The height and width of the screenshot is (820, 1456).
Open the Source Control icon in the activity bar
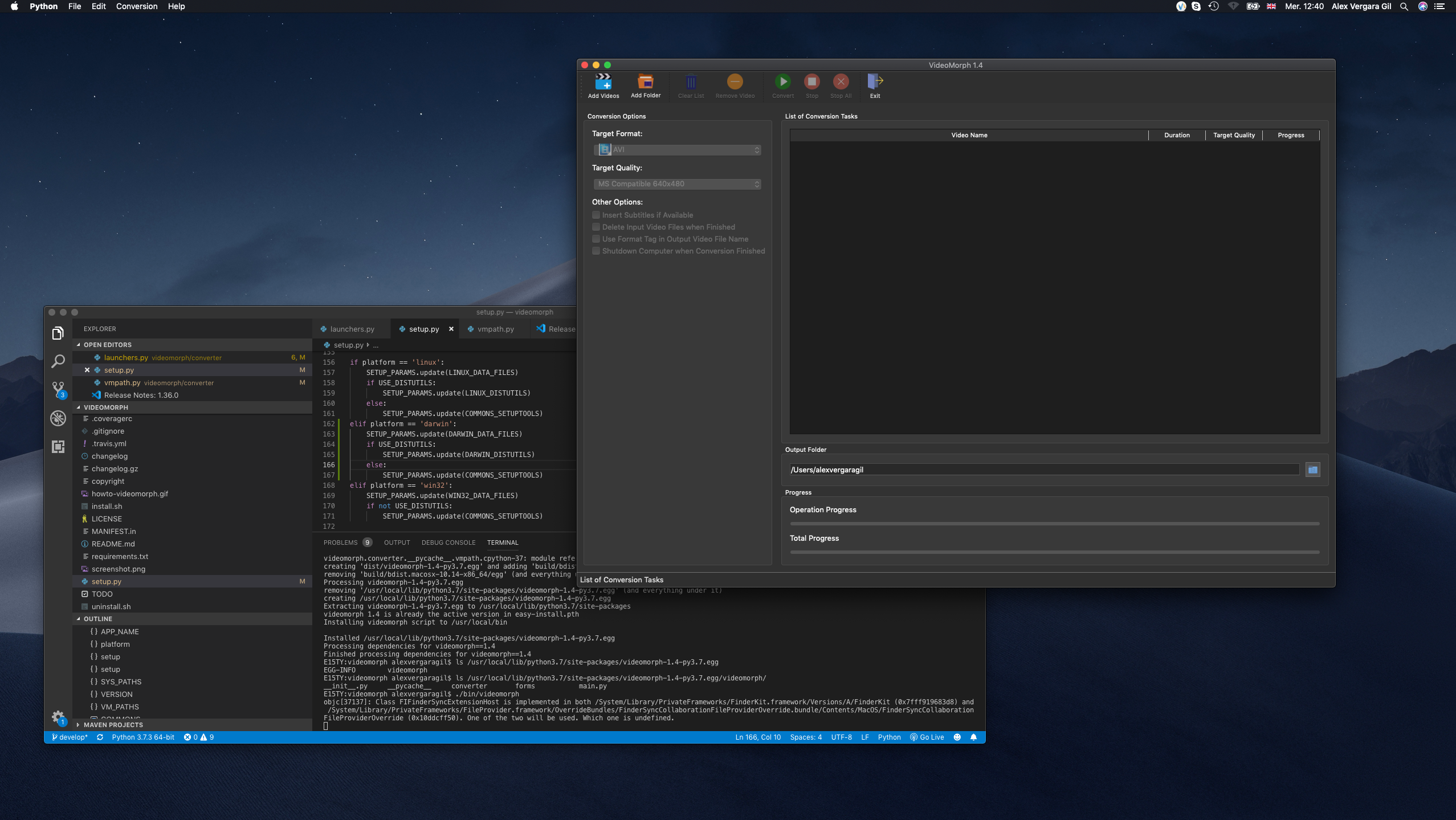click(58, 389)
